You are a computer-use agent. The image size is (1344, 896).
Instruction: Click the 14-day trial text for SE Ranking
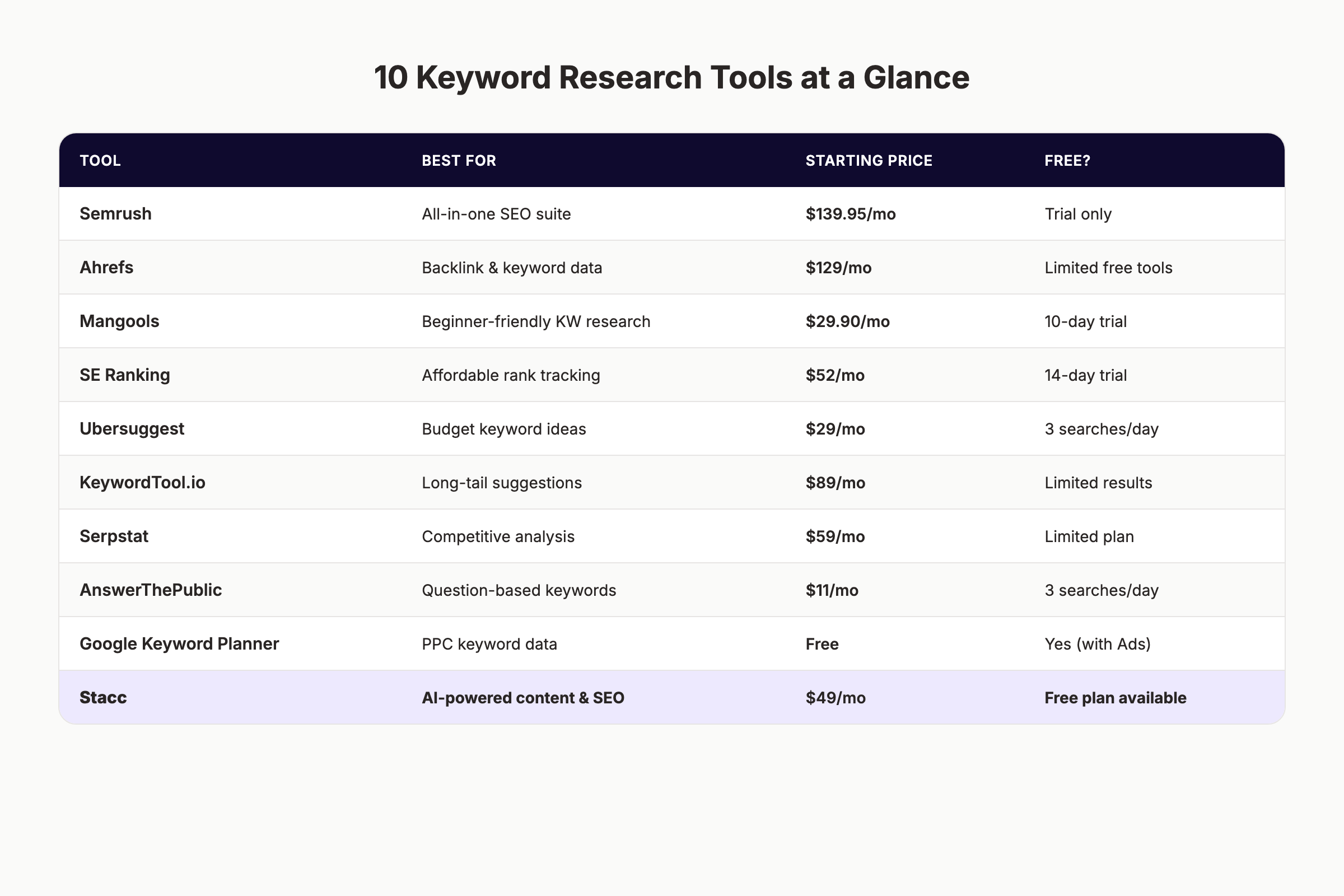1085,375
